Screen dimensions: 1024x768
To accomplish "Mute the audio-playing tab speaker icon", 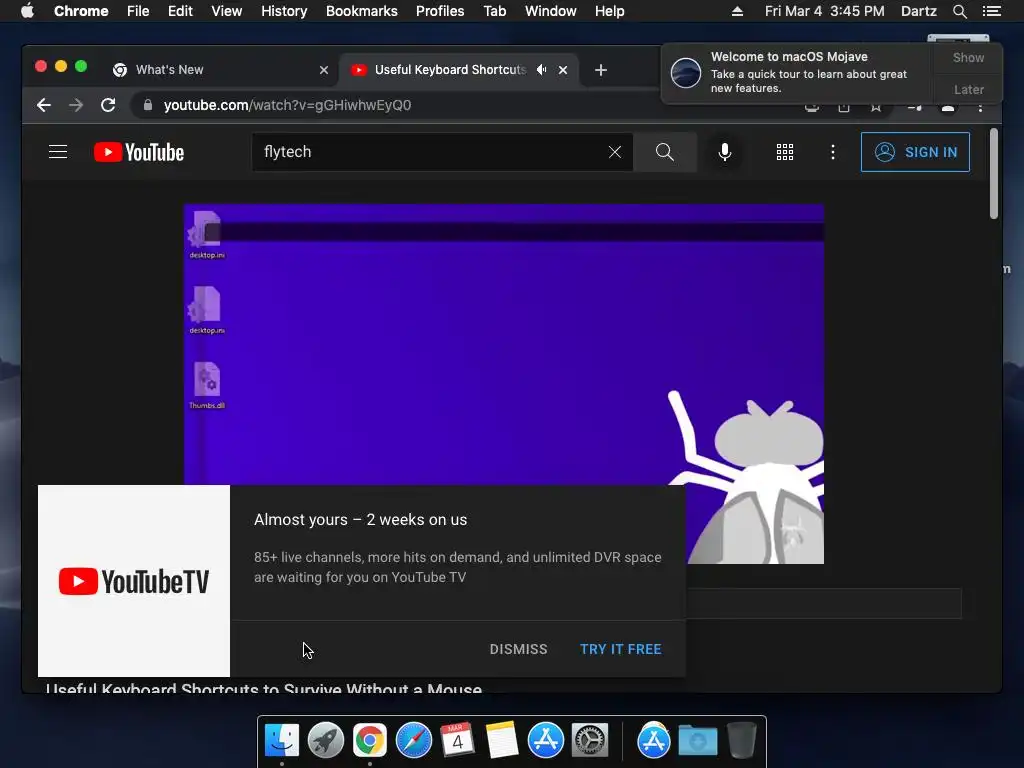I will (x=541, y=70).
